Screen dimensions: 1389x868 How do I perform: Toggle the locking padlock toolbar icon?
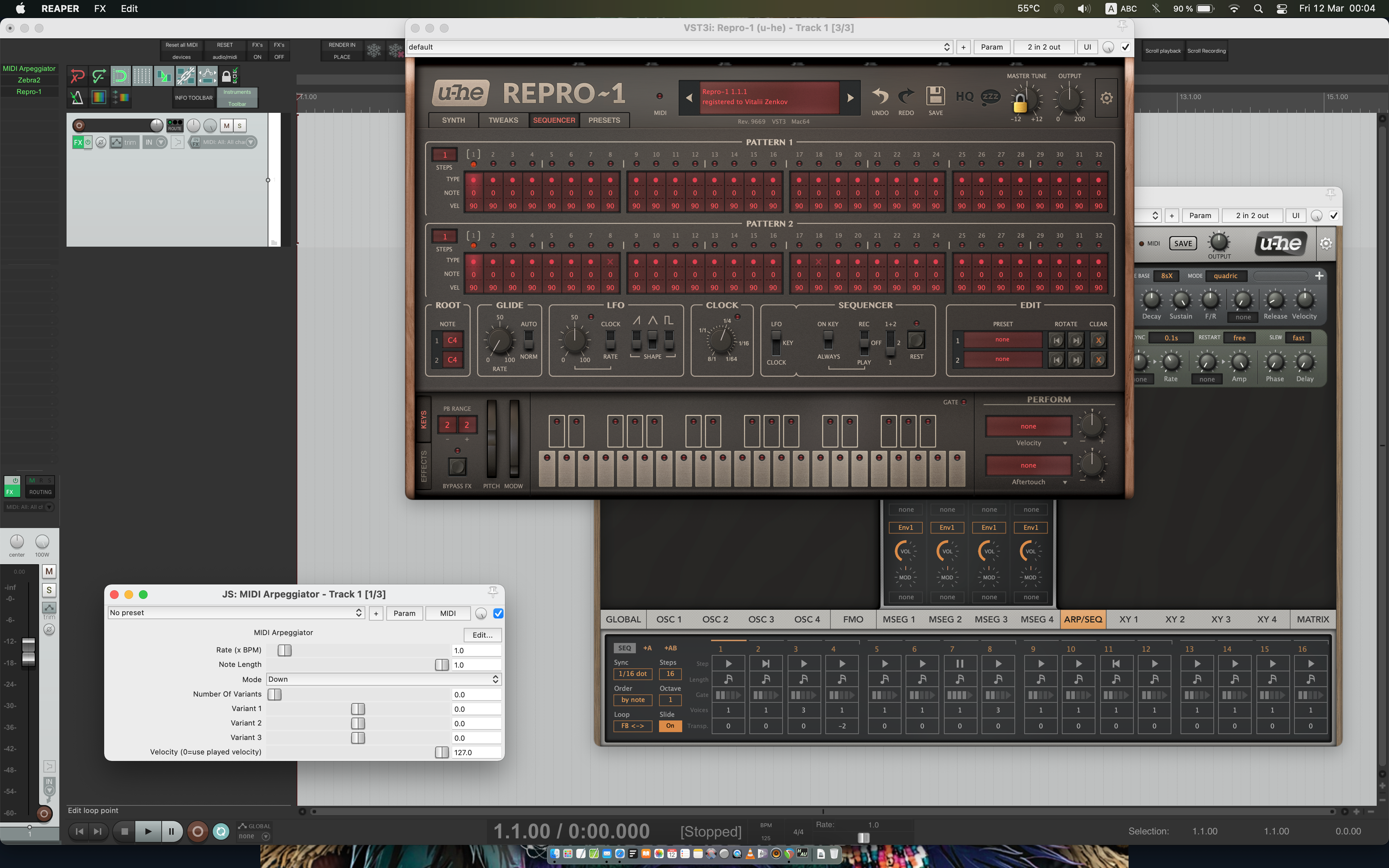tap(229, 75)
